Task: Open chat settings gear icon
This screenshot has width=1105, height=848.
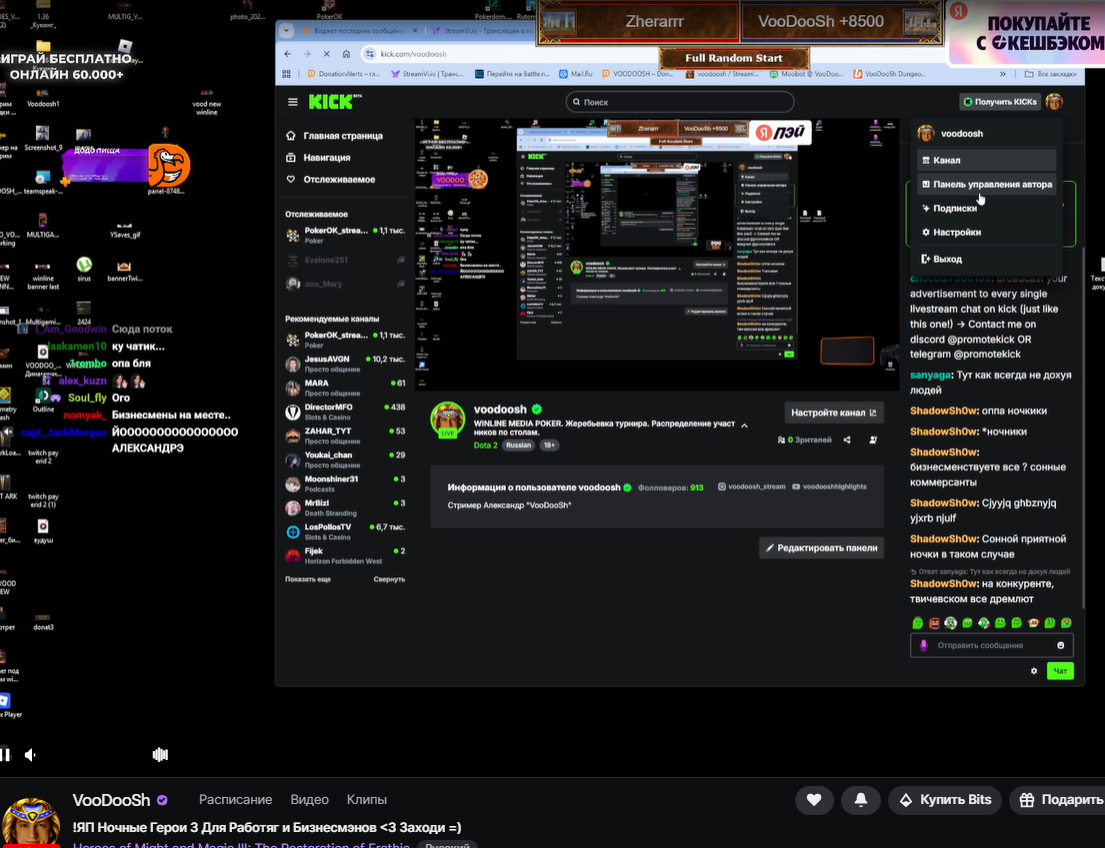Action: (x=1034, y=671)
